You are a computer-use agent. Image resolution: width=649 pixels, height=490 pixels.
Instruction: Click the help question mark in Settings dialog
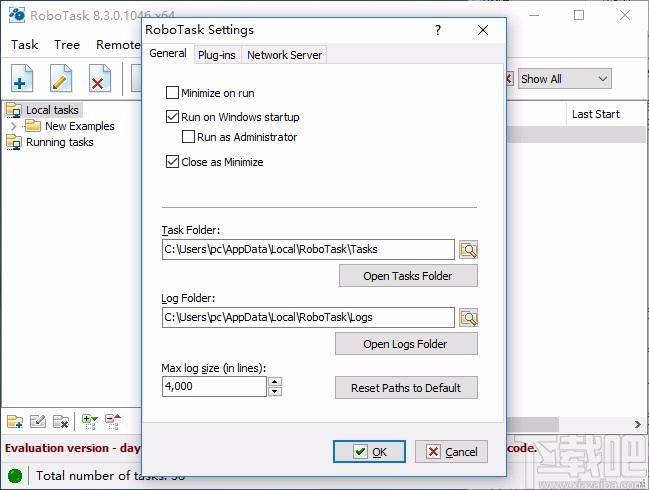click(438, 30)
